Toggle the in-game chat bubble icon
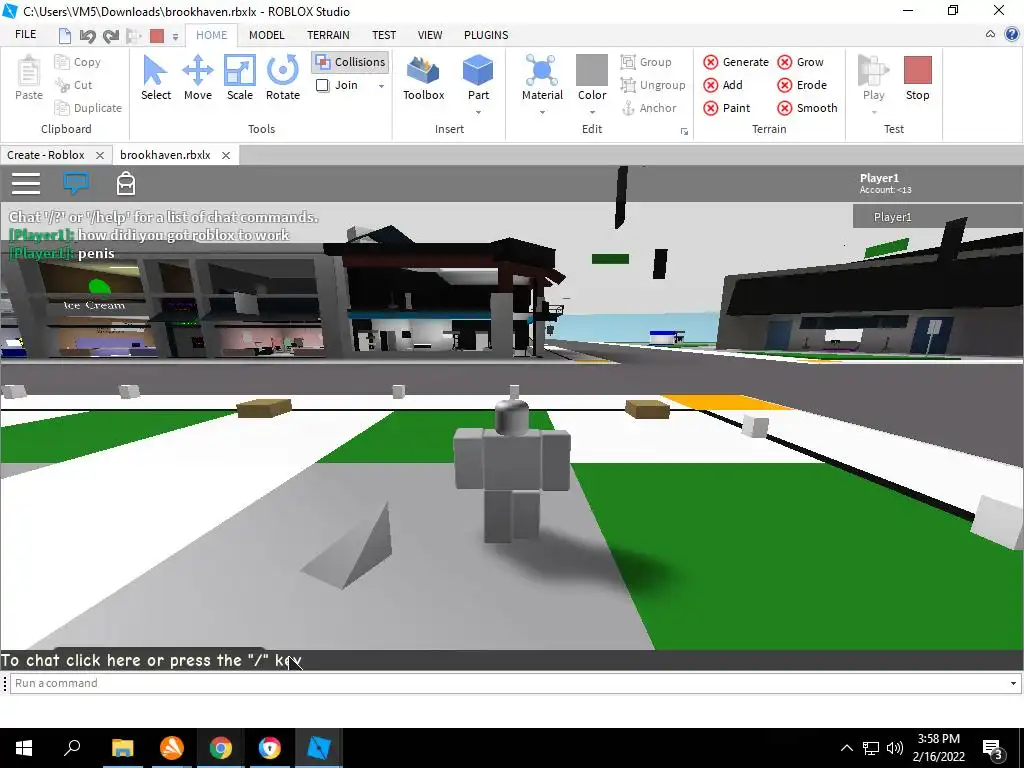 [x=76, y=183]
